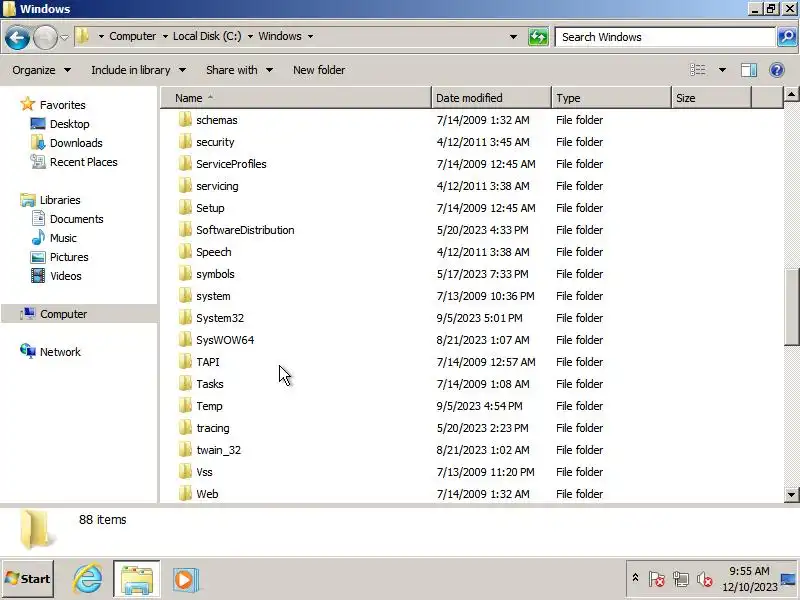Select the Temp folder icon
The height and width of the screenshot is (600, 800).
click(185, 406)
